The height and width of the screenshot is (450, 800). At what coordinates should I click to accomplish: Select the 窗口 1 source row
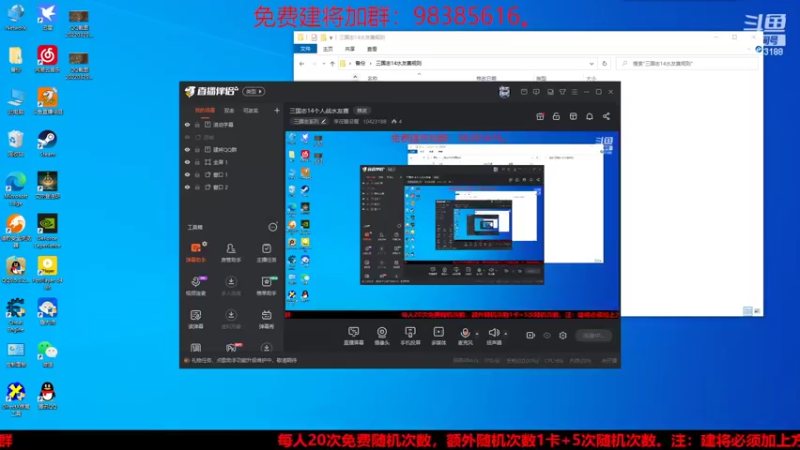tap(232, 174)
